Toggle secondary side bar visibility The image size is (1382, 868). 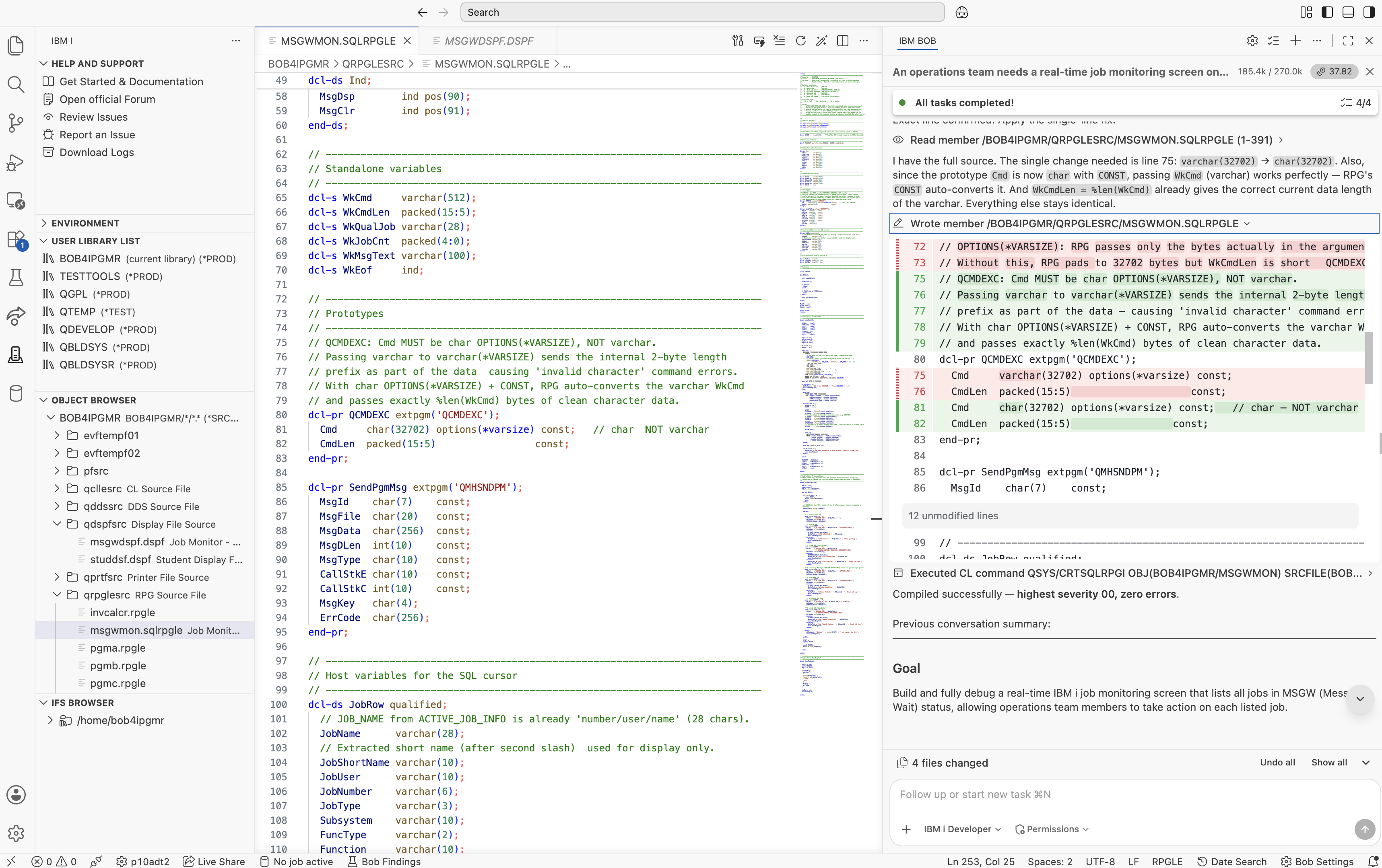click(x=1369, y=12)
